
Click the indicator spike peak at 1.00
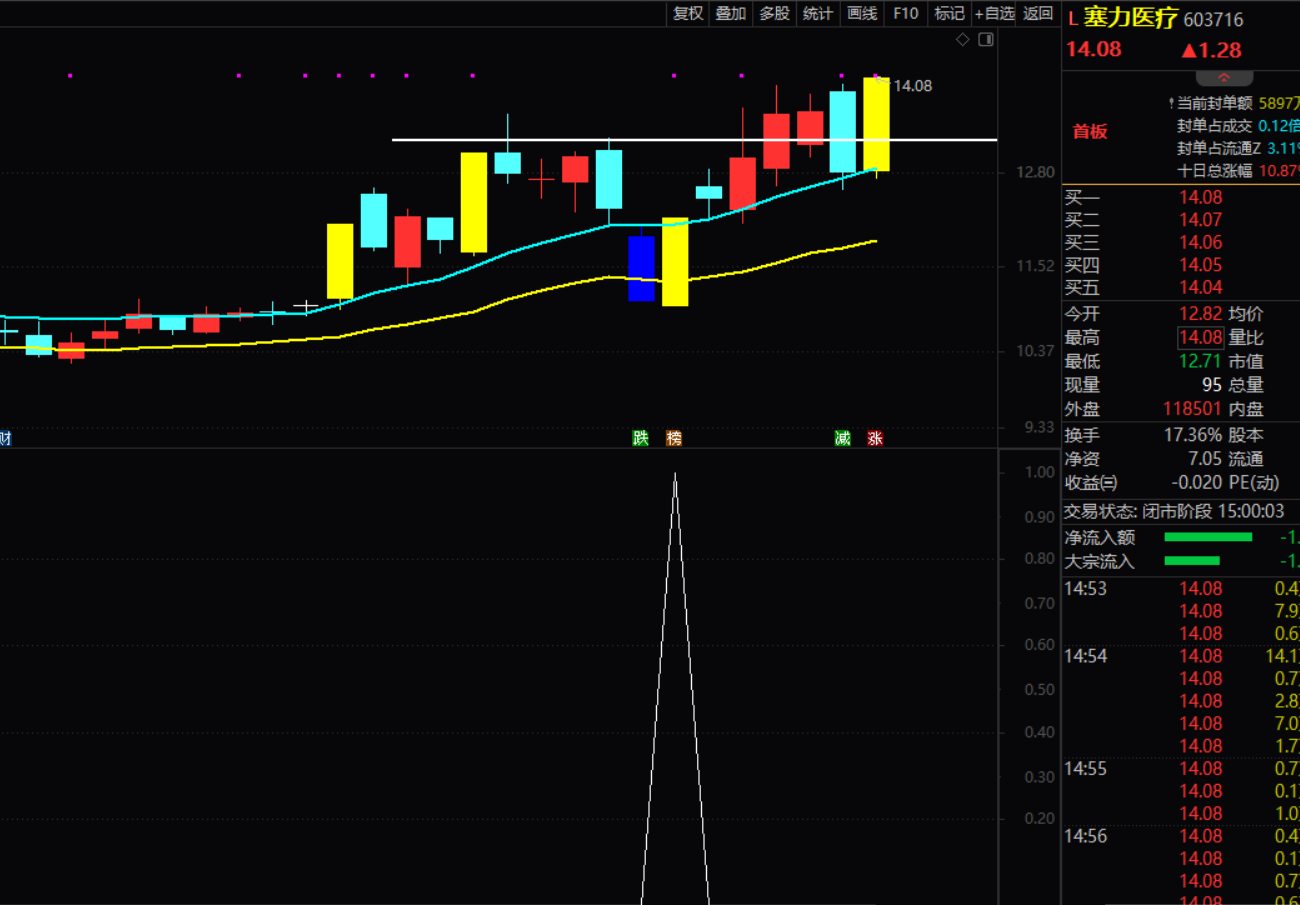click(675, 474)
